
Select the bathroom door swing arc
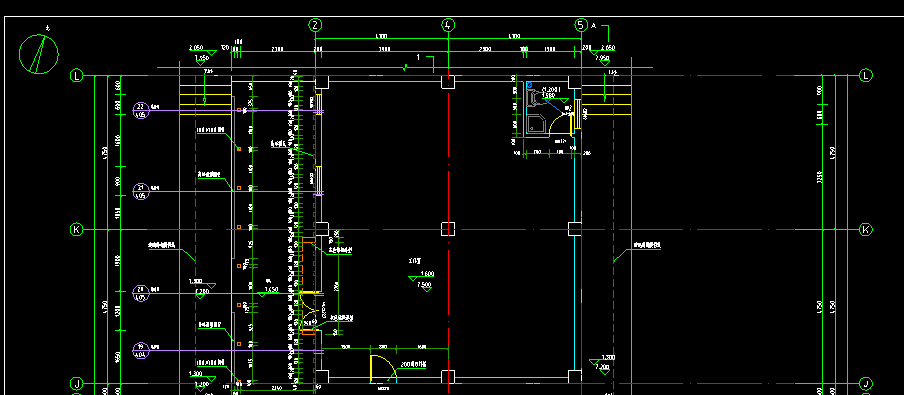coord(559,123)
